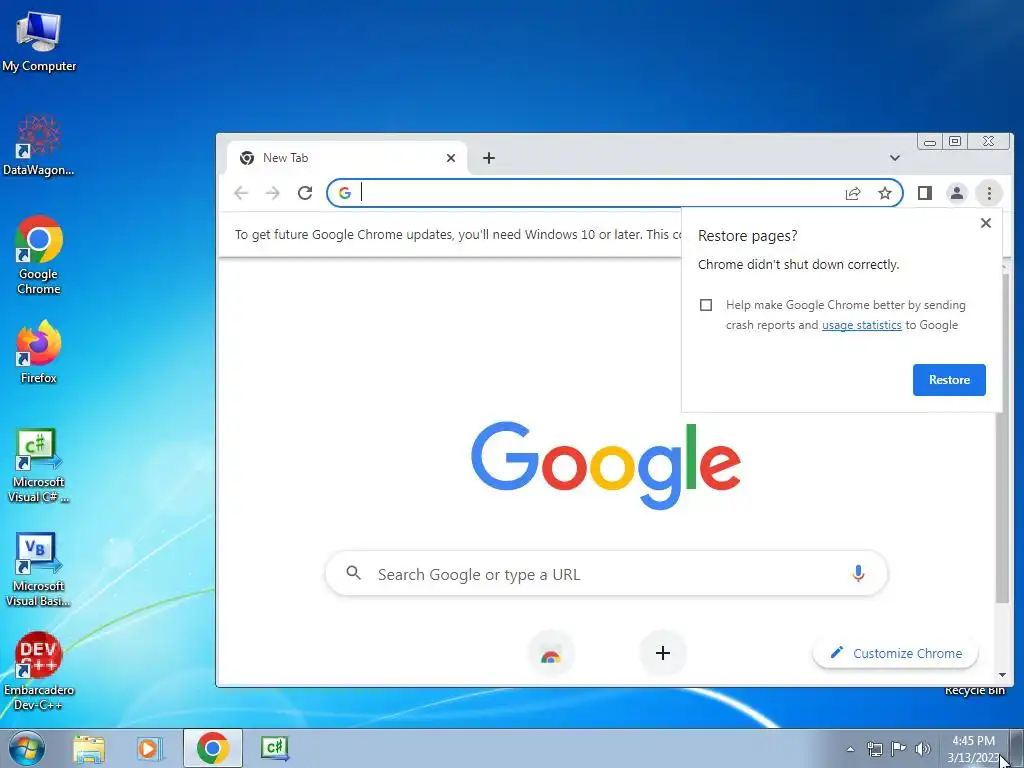This screenshot has width=1024, height=768.
Task: Click the magnifier icon in search box
Action: pyautogui.click(x=353, y=573)
